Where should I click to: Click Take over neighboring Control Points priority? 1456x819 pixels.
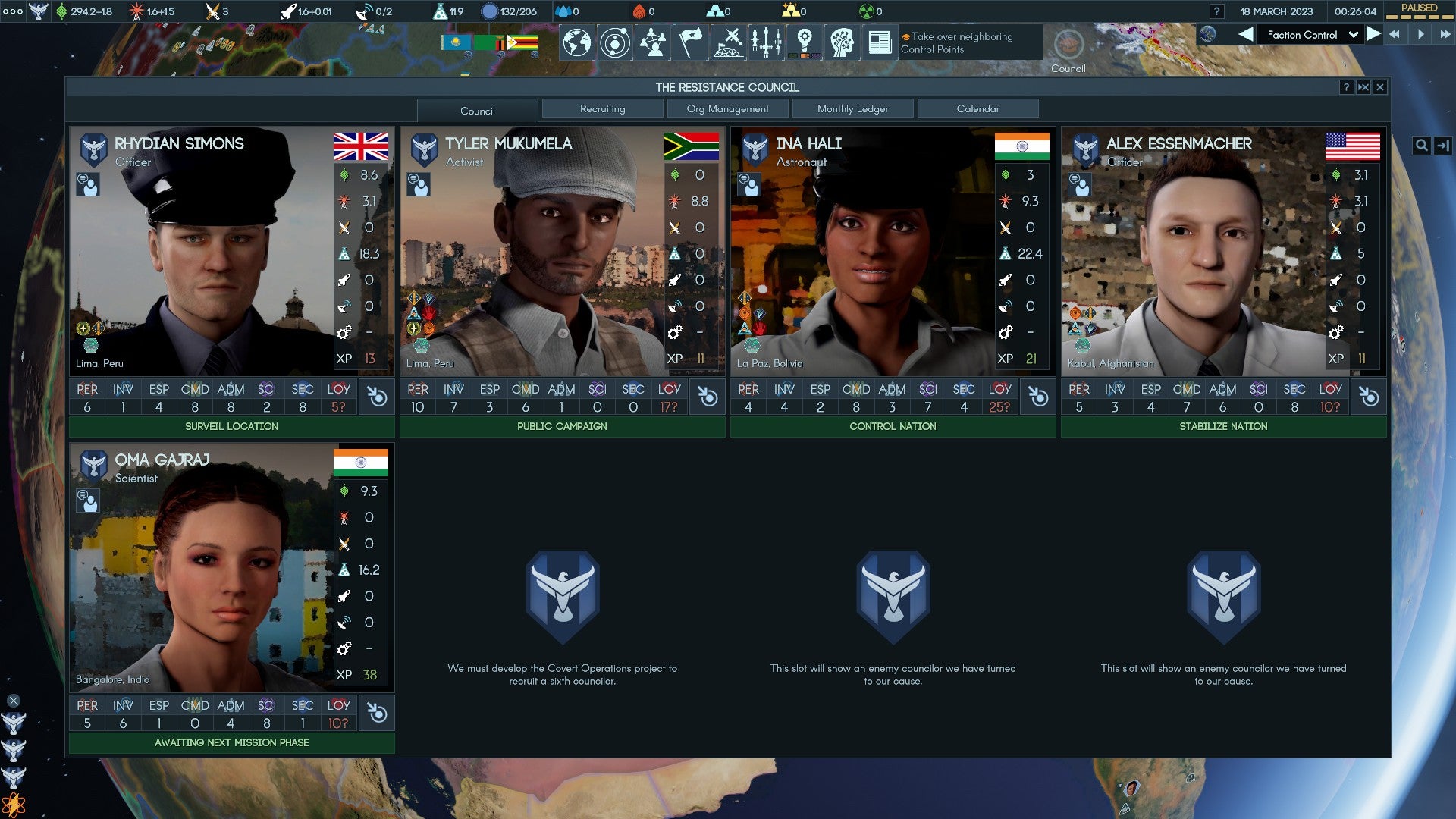962,42
